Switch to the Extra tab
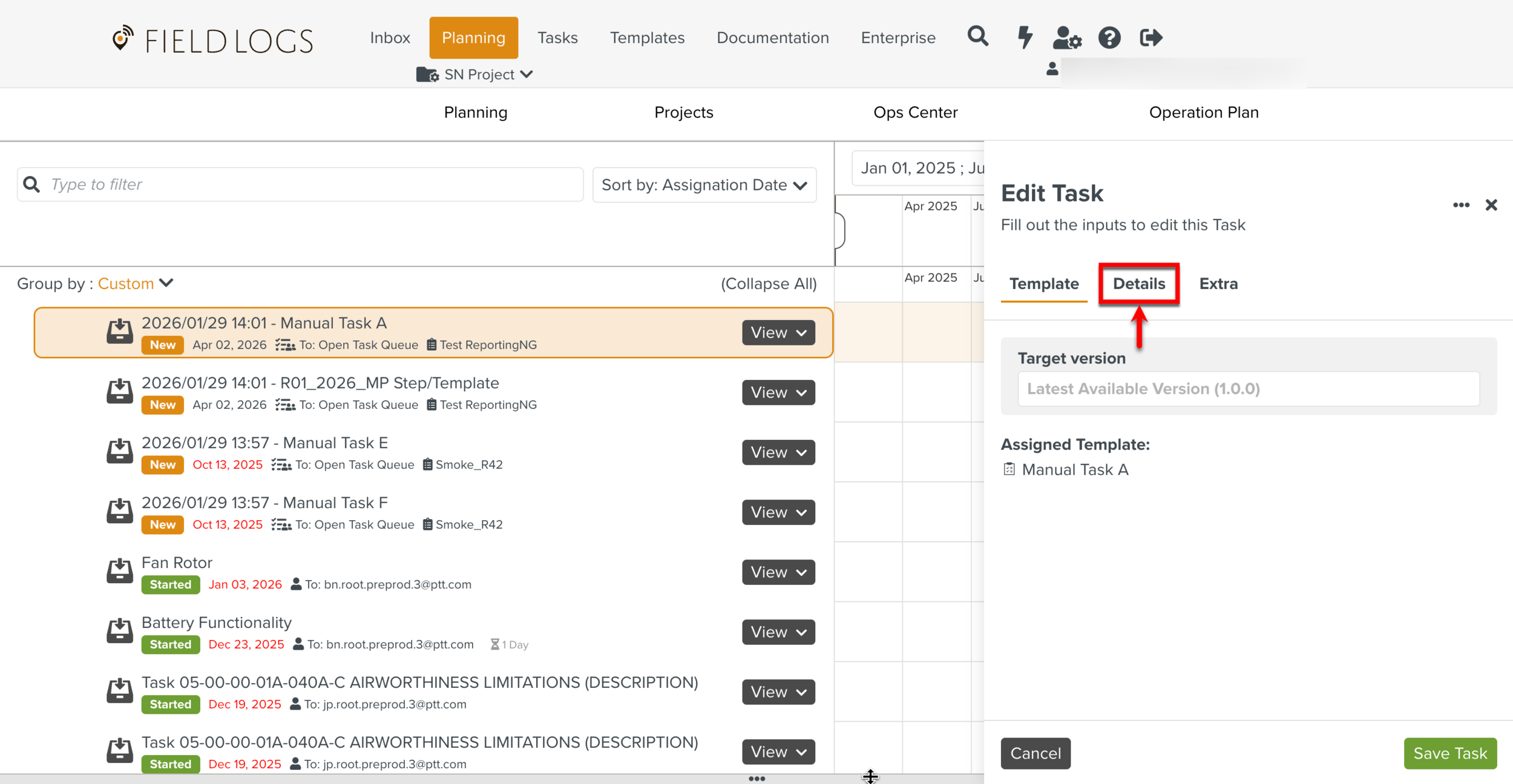The width and height of the screenshot is (1513, 784). pyautogui.click(x=1218, y=283)
